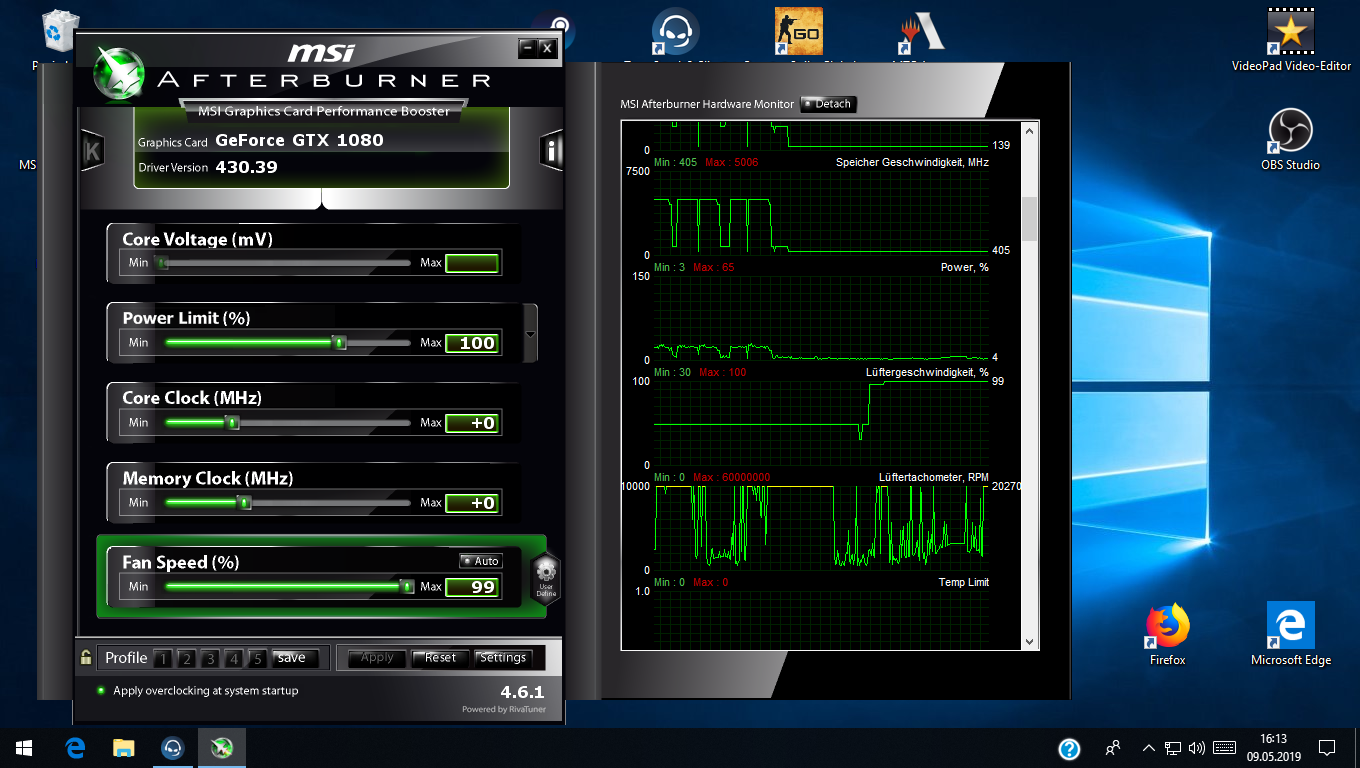Expand the Power Limit side arrow
The height and width of the screenshot is (768, 1360).
[530, 334]
